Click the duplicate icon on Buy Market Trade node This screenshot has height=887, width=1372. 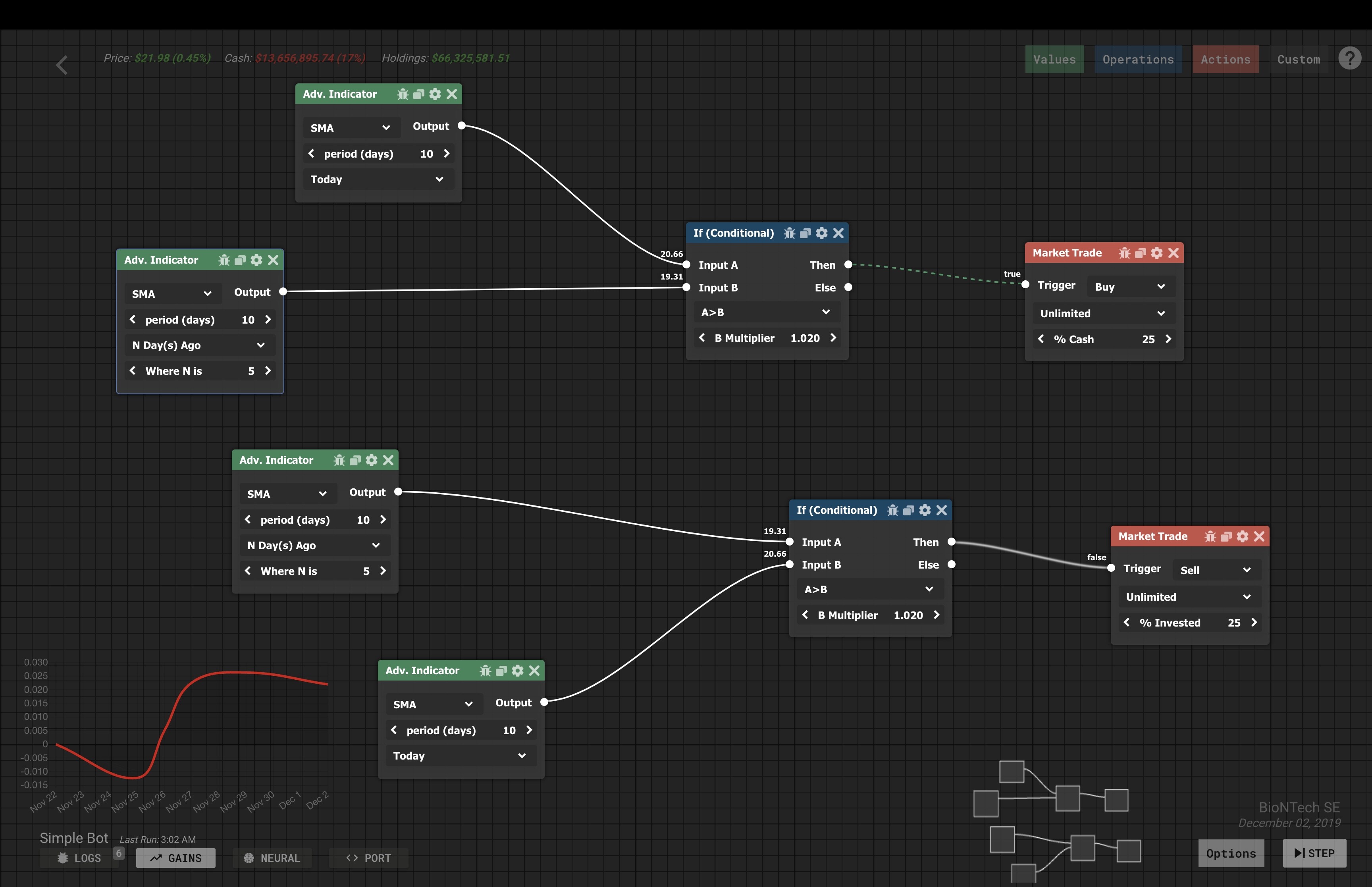(x=1141, y=253)
